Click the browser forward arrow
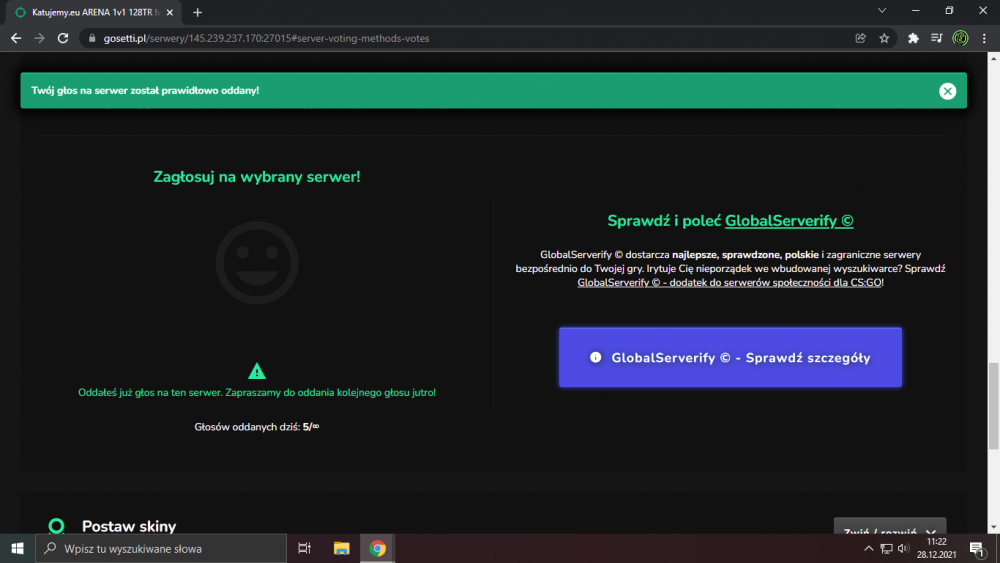The image size is (1000, 563). 40,38
